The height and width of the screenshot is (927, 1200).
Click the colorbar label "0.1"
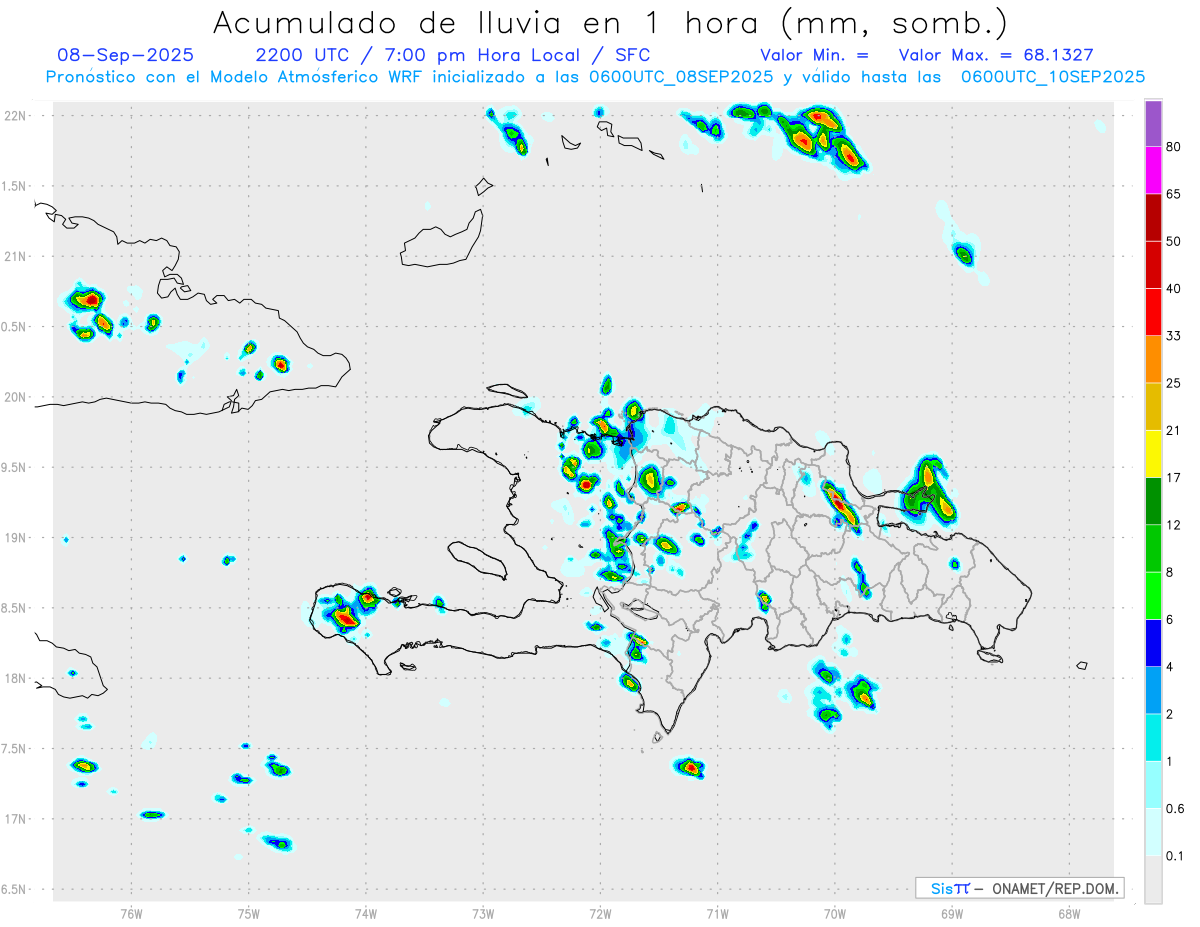tap(1175, 856)
